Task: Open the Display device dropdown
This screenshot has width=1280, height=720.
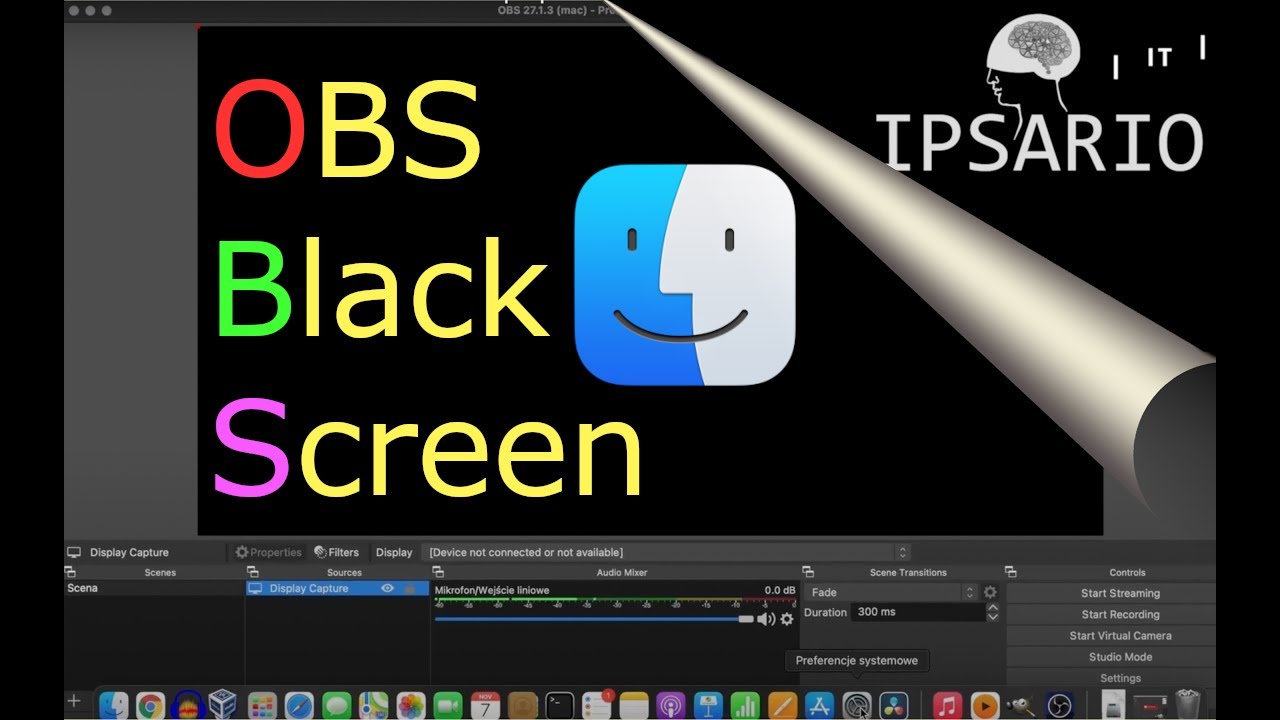Action: (x=667, y=552)
